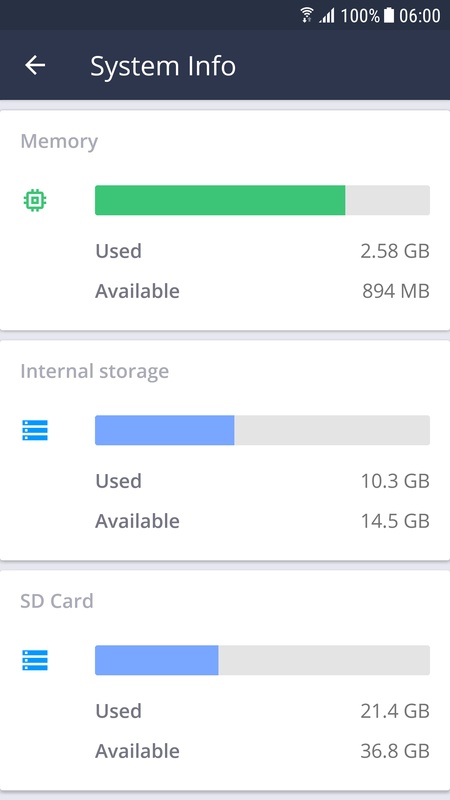Click the Internal storage heading
Image resolution: width=450 pixels, height=800 pixels.
(94, 371)
